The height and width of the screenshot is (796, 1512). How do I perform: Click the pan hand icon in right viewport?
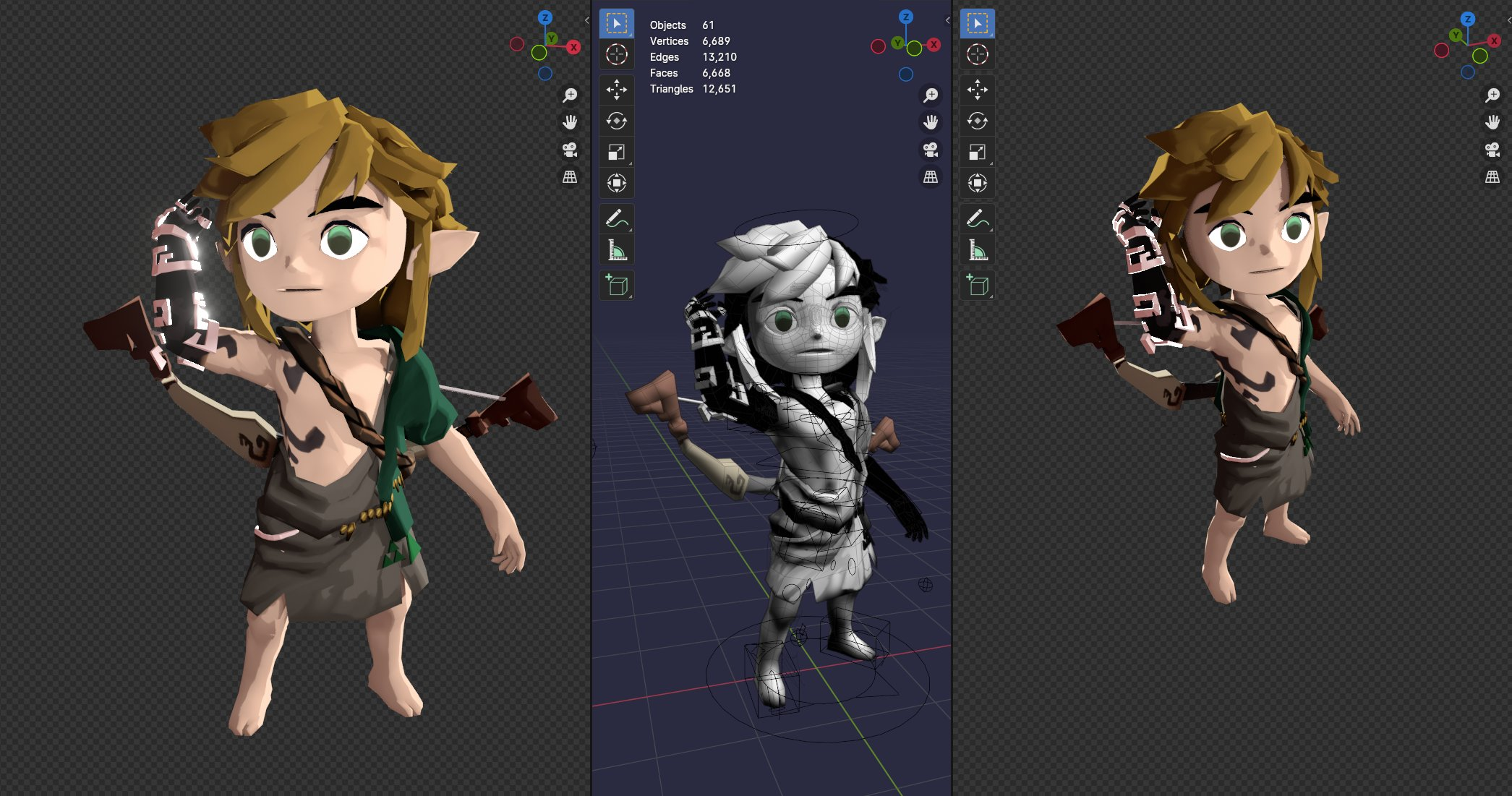1492,122
